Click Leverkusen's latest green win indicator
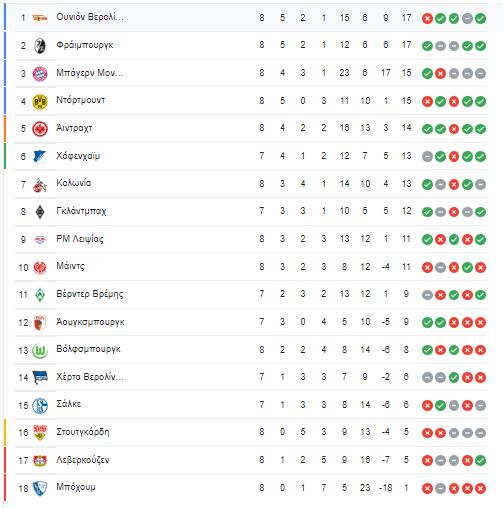Viewport: 503px width, 508px height. click(x=480, y=461)
